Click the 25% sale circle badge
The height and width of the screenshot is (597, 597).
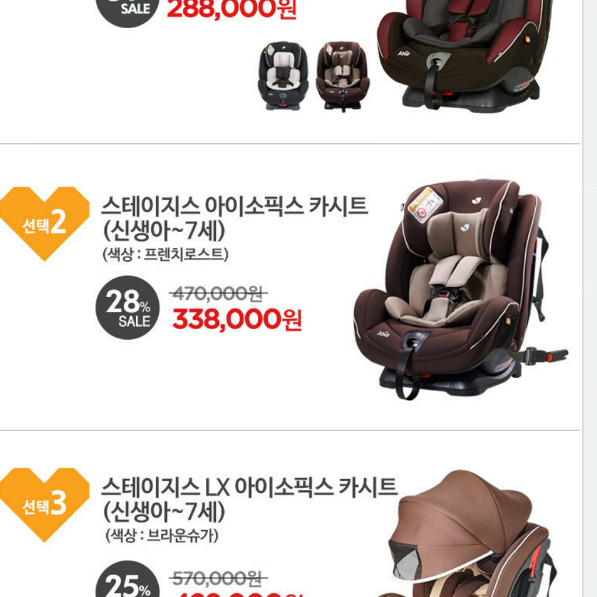pyautogui.click(x=128, y=579)
